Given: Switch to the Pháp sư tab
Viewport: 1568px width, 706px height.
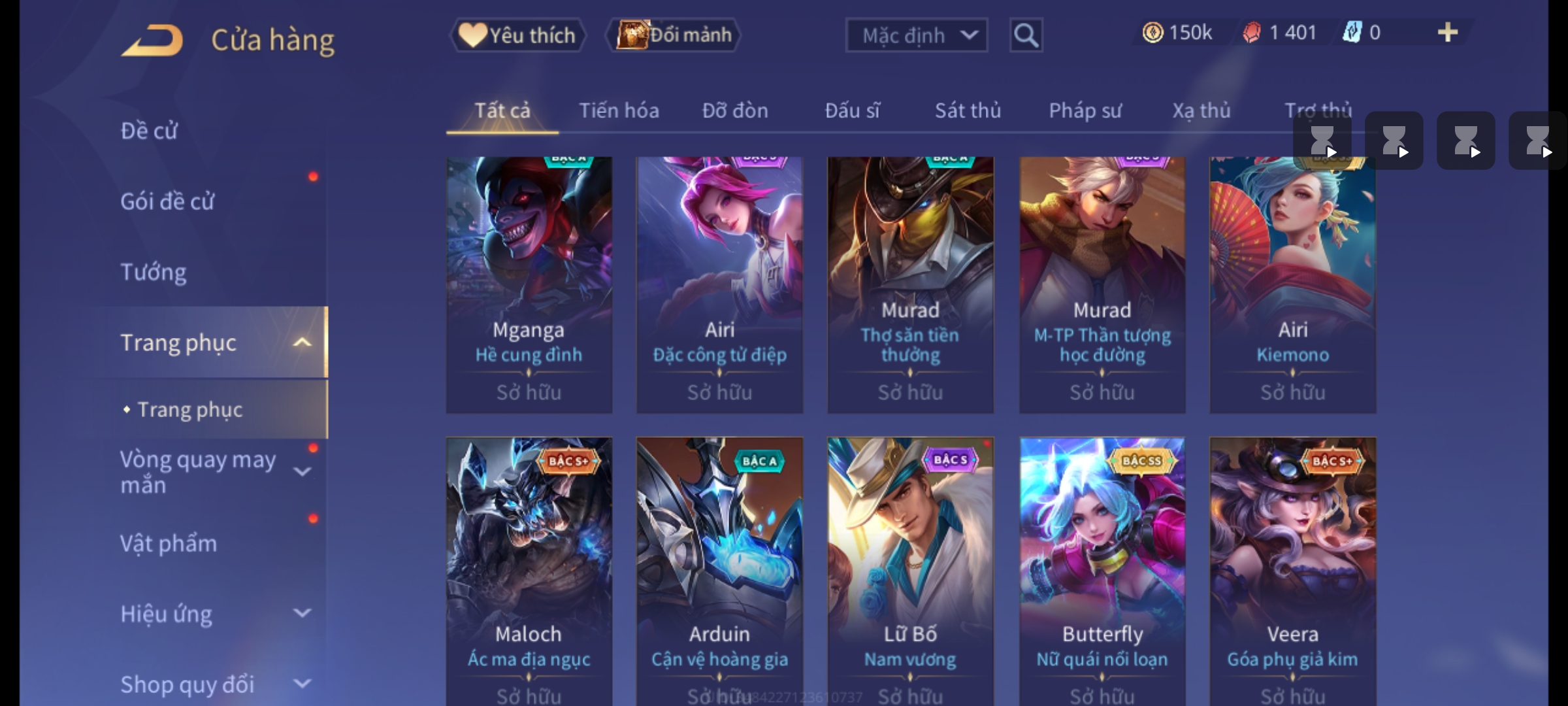Looking at the screenshot, I should 1085,110.
